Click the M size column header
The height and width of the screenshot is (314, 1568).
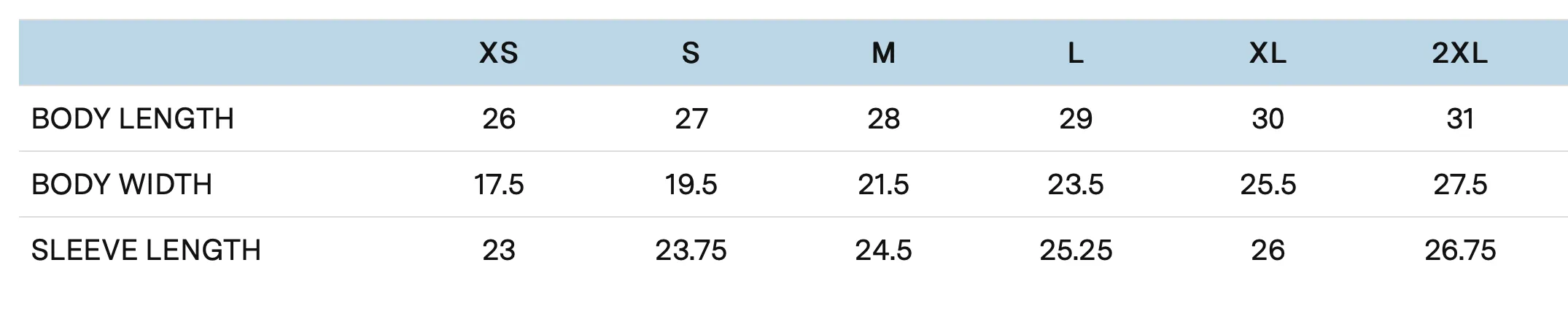click(x=883, y=53)
